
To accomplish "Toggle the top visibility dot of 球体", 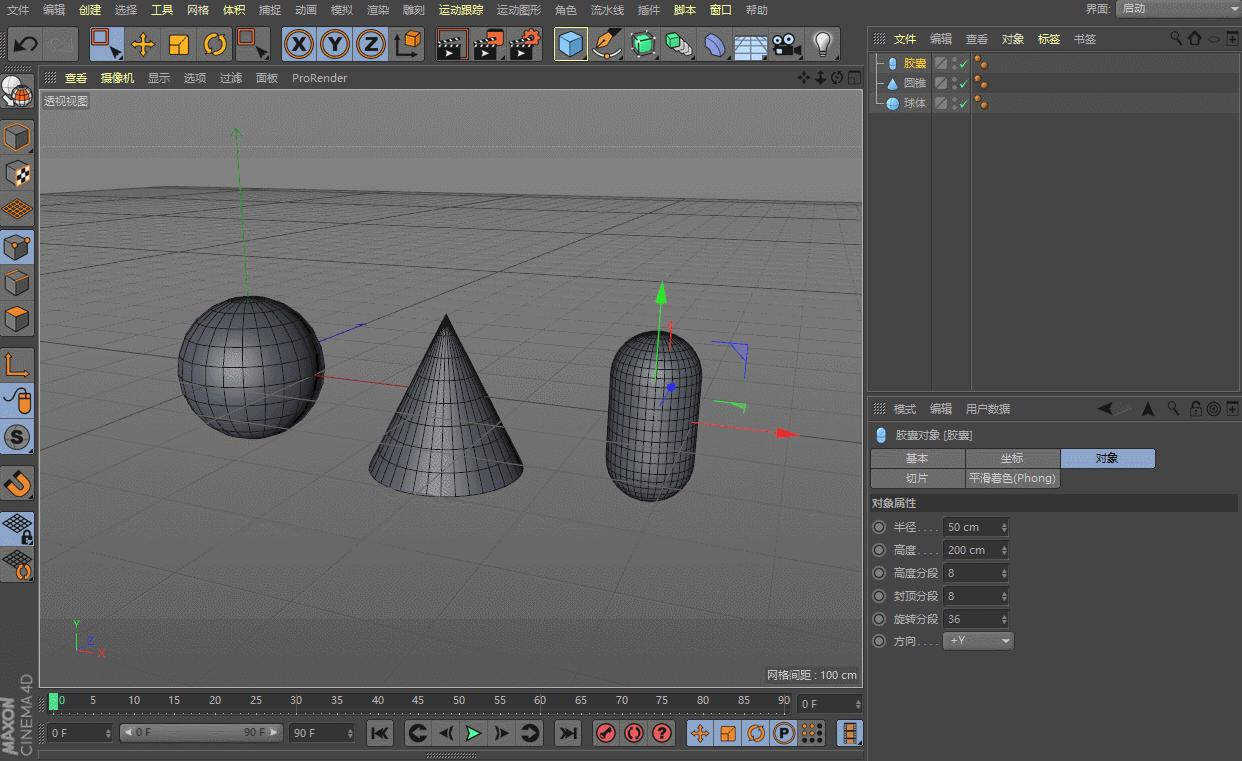I will 978,97.
